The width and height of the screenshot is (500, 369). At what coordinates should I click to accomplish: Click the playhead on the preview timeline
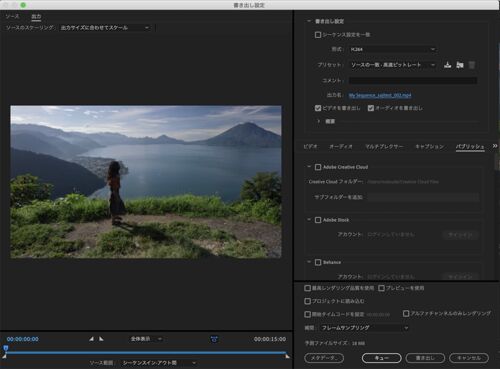[6, 348]
